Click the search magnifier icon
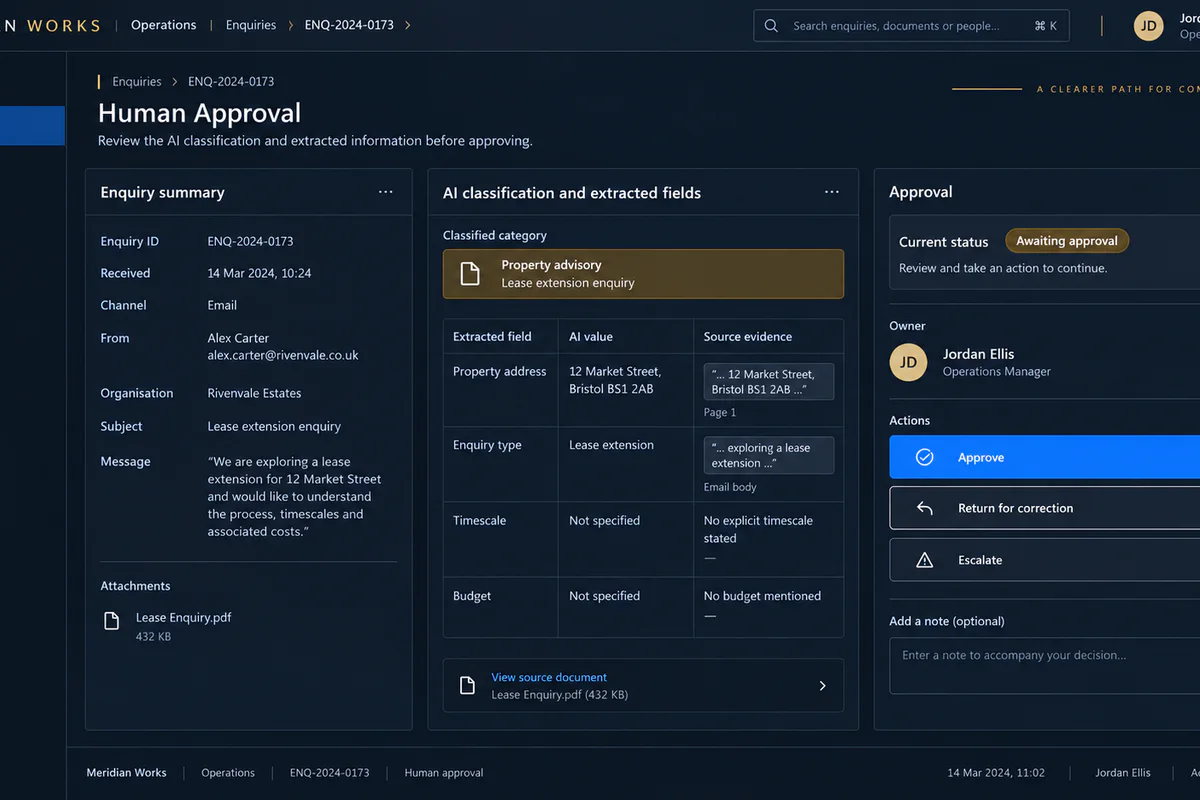The height and width of the screenshot is (800, 1200). pos(771,26)
